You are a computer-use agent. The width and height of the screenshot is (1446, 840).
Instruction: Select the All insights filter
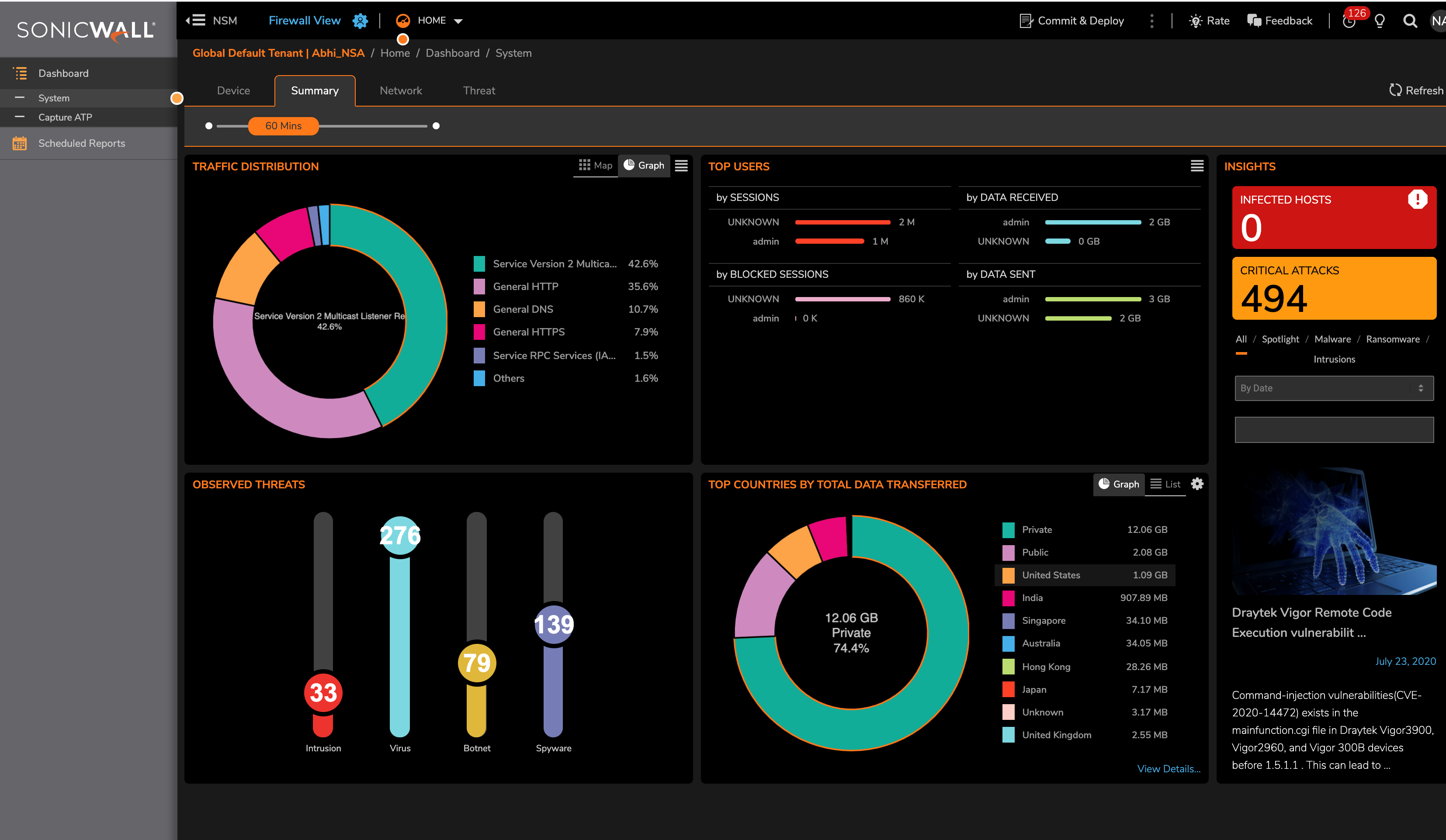[1241, 339]
